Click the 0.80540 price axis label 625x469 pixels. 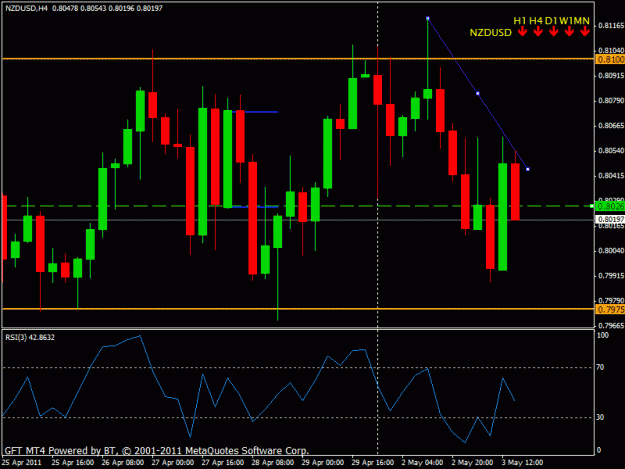[x=611, y=151]
